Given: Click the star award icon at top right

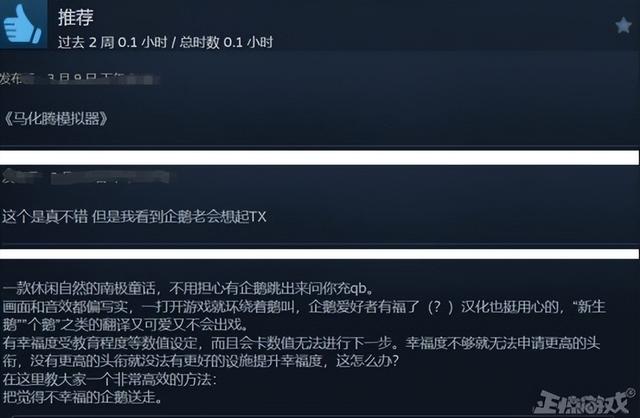Looking at the screenshot, I should pos(623,25).
